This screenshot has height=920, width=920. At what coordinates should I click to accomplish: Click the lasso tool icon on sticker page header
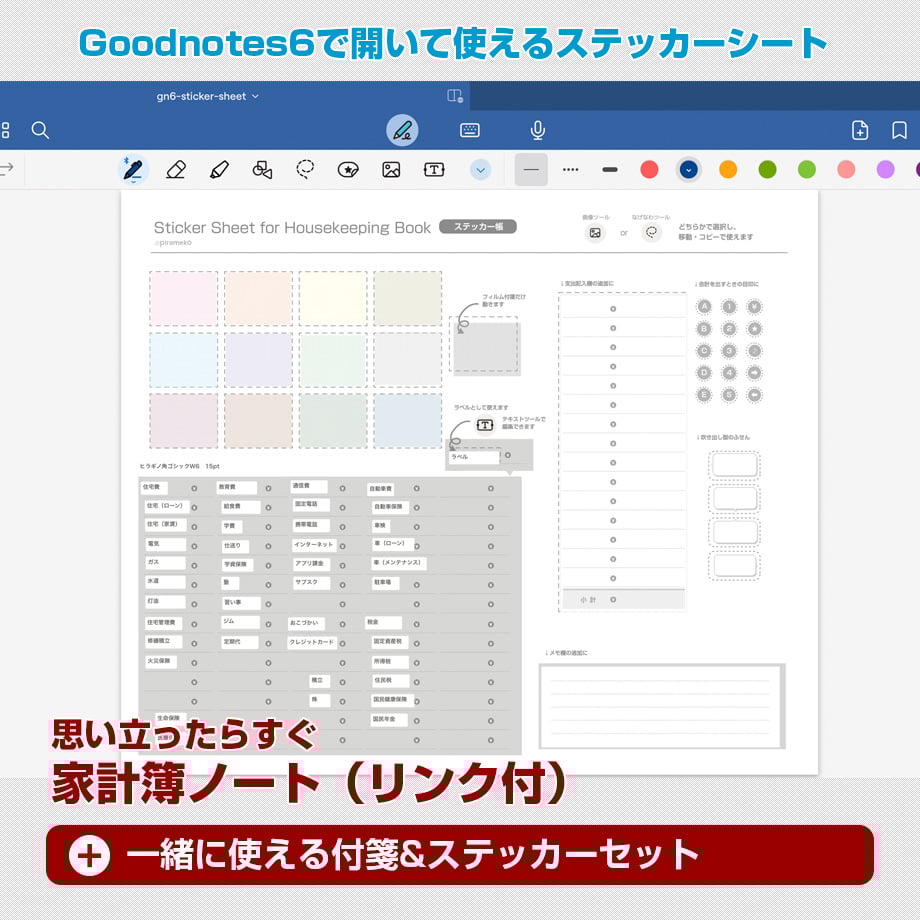[x=651, y=233]
